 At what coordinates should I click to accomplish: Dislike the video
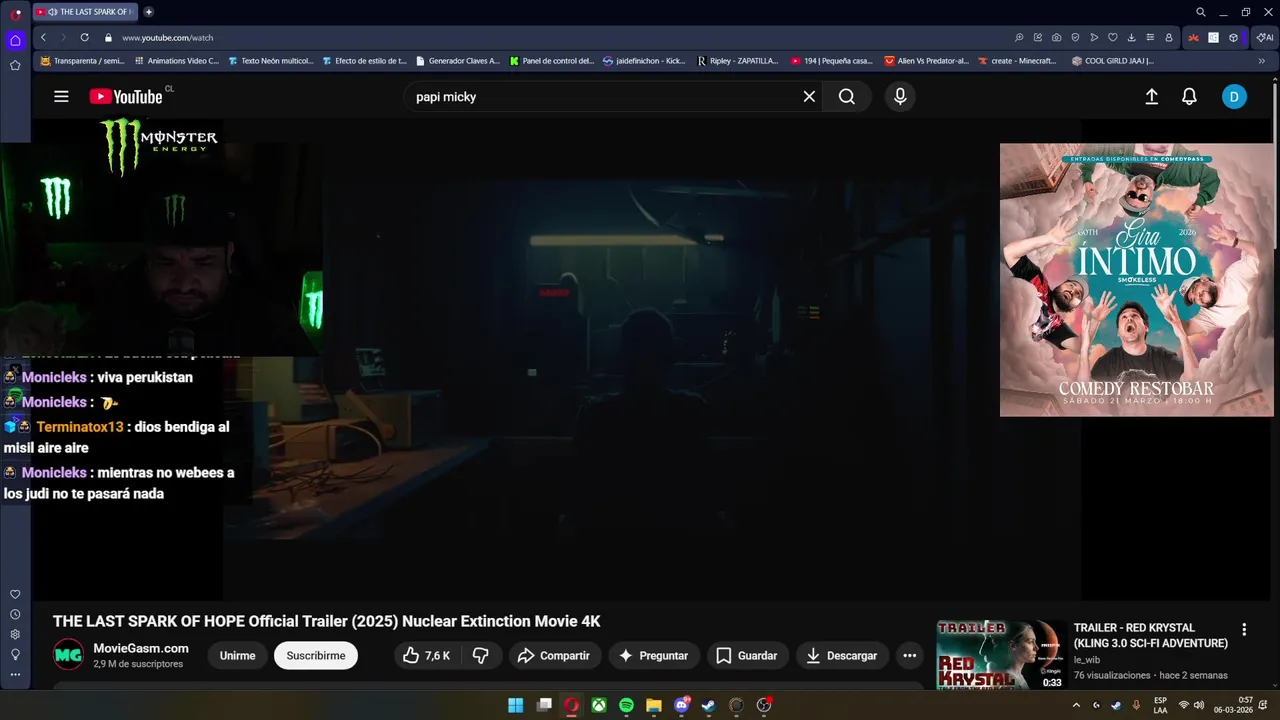point(481,656)
